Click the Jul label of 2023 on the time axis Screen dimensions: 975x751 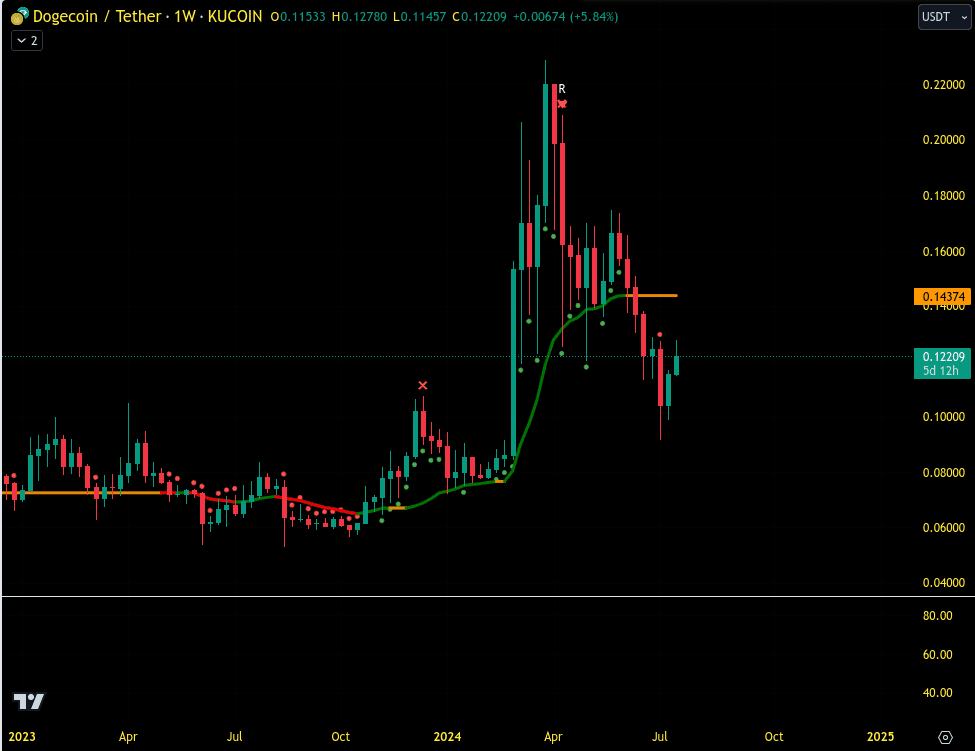pyautogui.click(x=234, y=737)
